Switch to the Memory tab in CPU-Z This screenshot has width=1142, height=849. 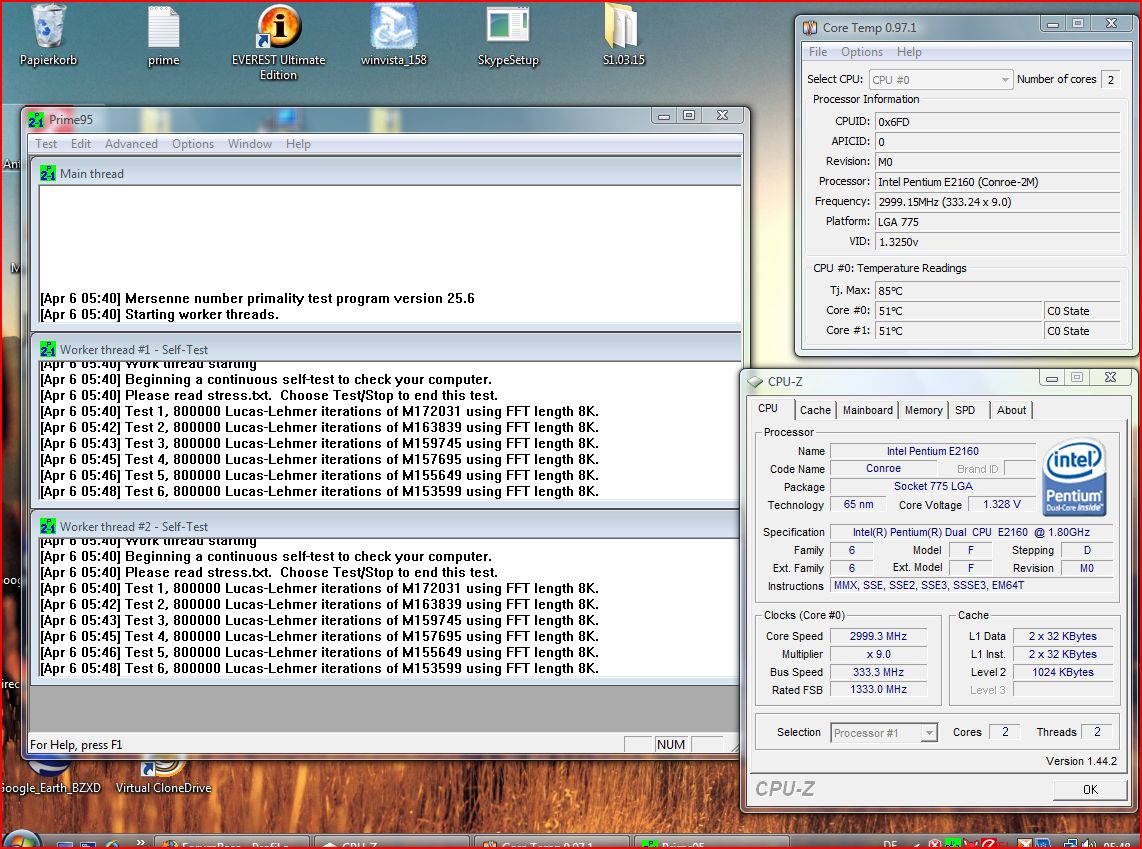point(924,410)
